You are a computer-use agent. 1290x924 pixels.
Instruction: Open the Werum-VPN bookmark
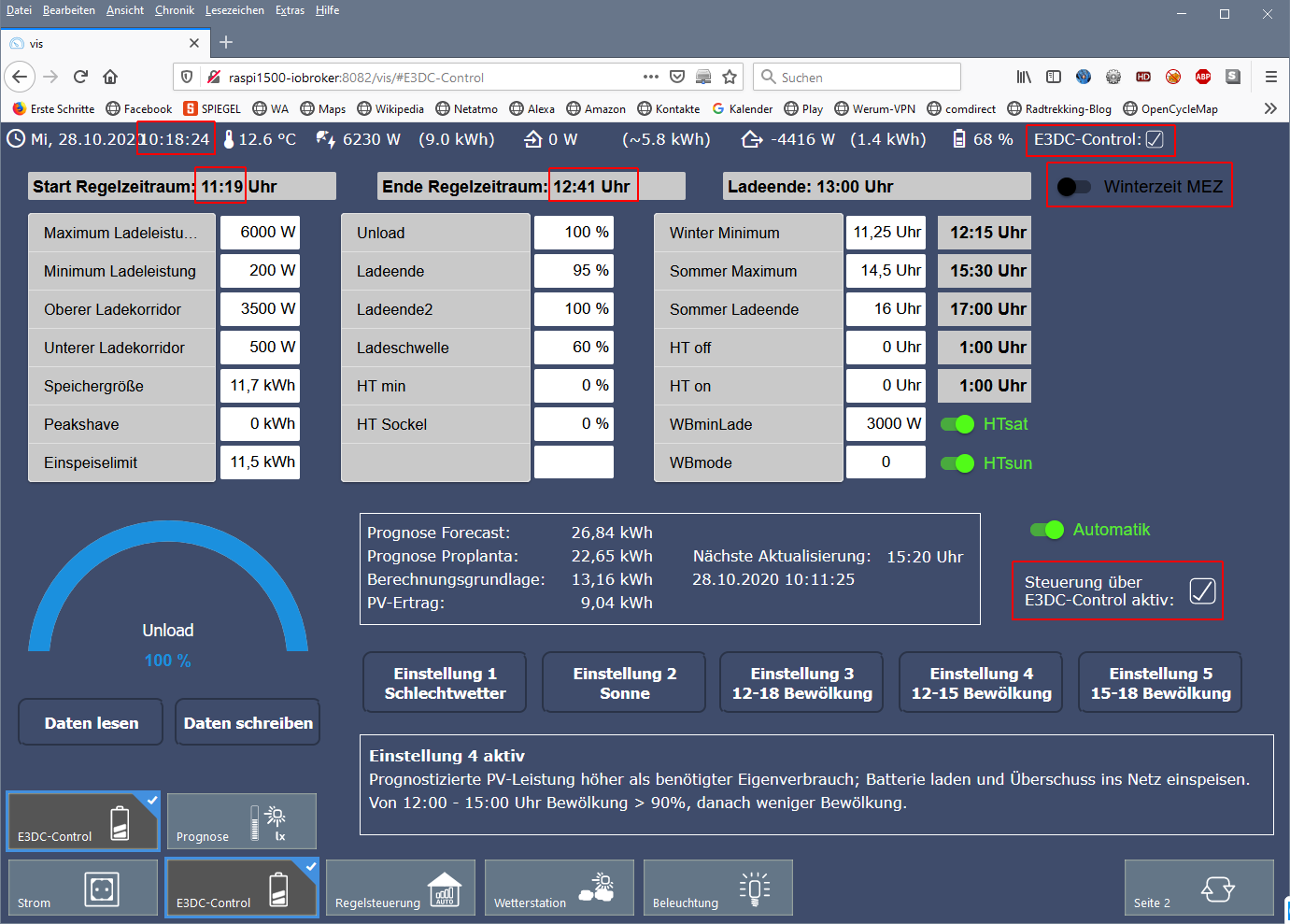coord(874,108)
